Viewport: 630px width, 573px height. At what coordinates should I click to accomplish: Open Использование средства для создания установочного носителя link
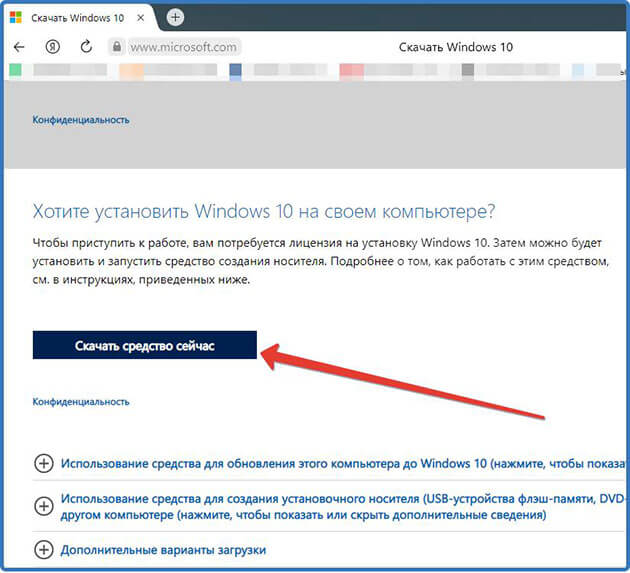click(x=344, y=507)
